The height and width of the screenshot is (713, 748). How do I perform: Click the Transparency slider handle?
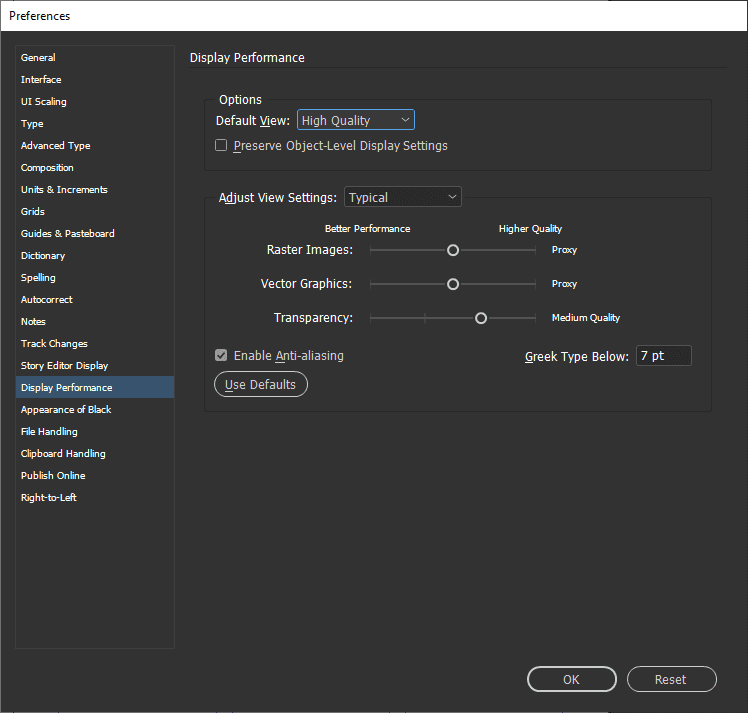pyautogui.click(x=481, y=318)
